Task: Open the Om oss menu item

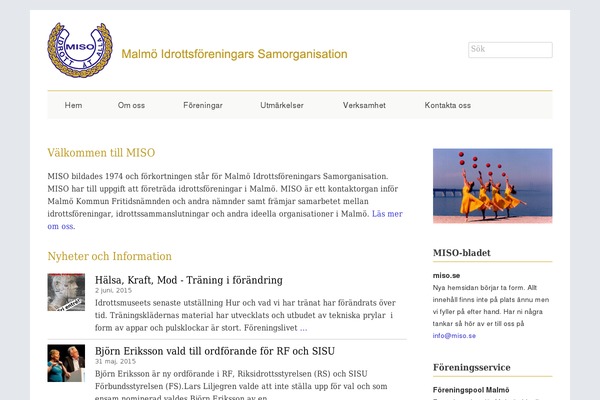Action: tap(131, 105)
